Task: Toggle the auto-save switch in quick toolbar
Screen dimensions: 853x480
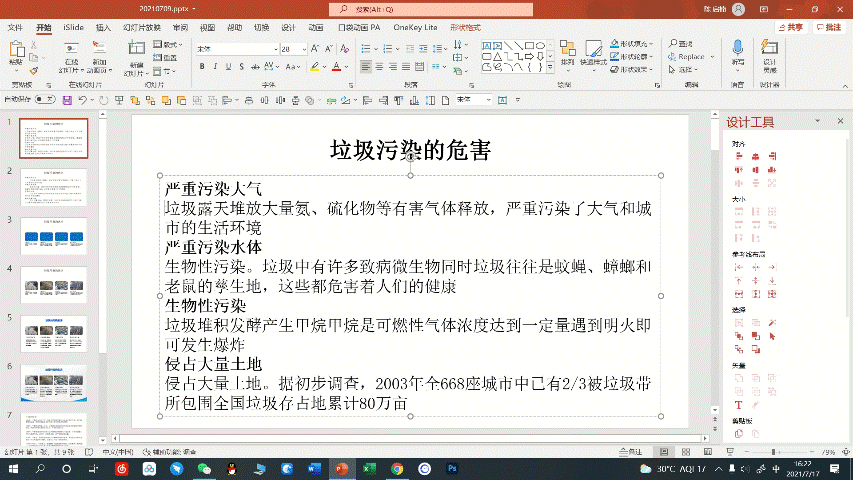Action: tap(45, 100)
